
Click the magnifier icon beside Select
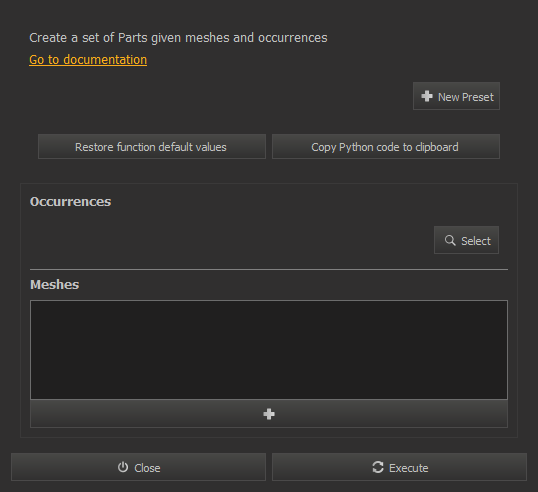pyautogui.click(x=450, y=240)
